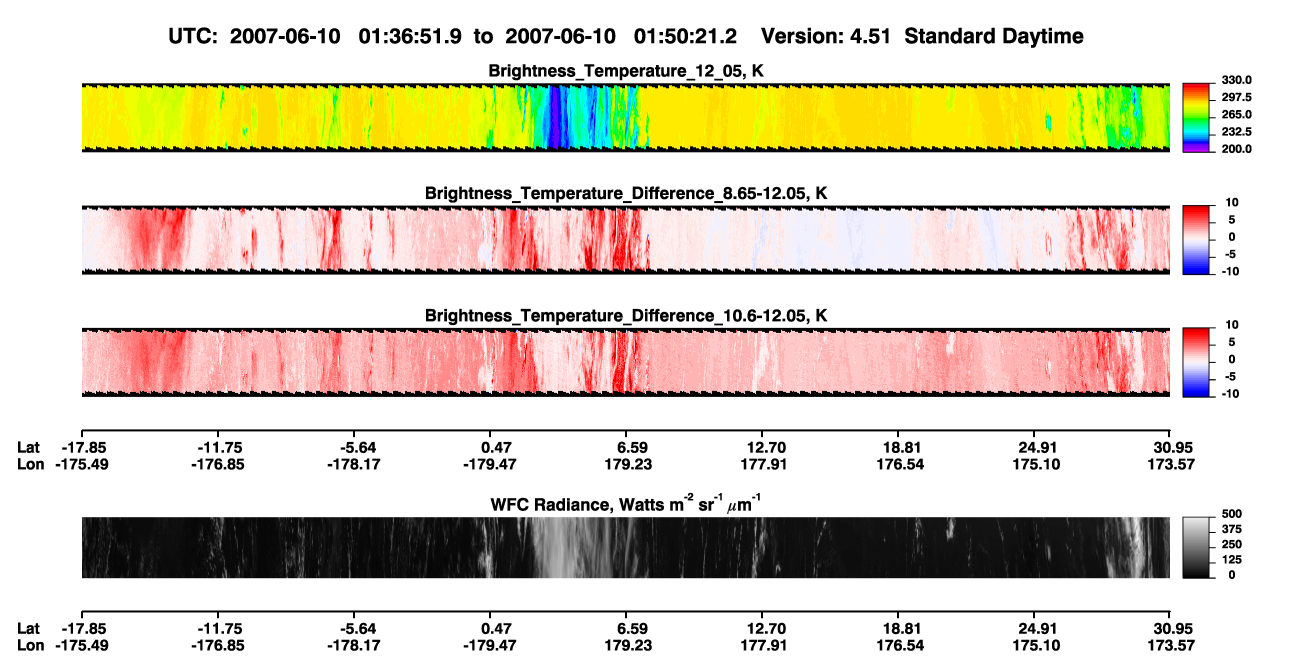The height and width of the screenshot is (667, 1300).
Task: Click the -17.85 latitude label on upper axis
Action: tap(83, 448)
